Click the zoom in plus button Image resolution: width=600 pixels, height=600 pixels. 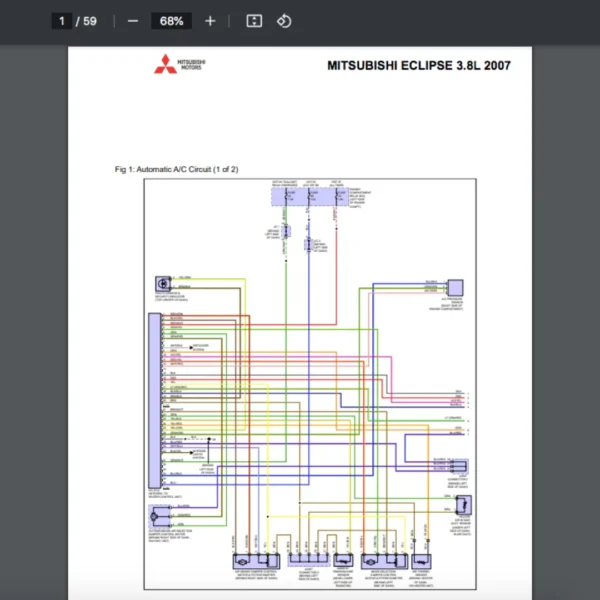pyautogui.click(x=210, y=21)
